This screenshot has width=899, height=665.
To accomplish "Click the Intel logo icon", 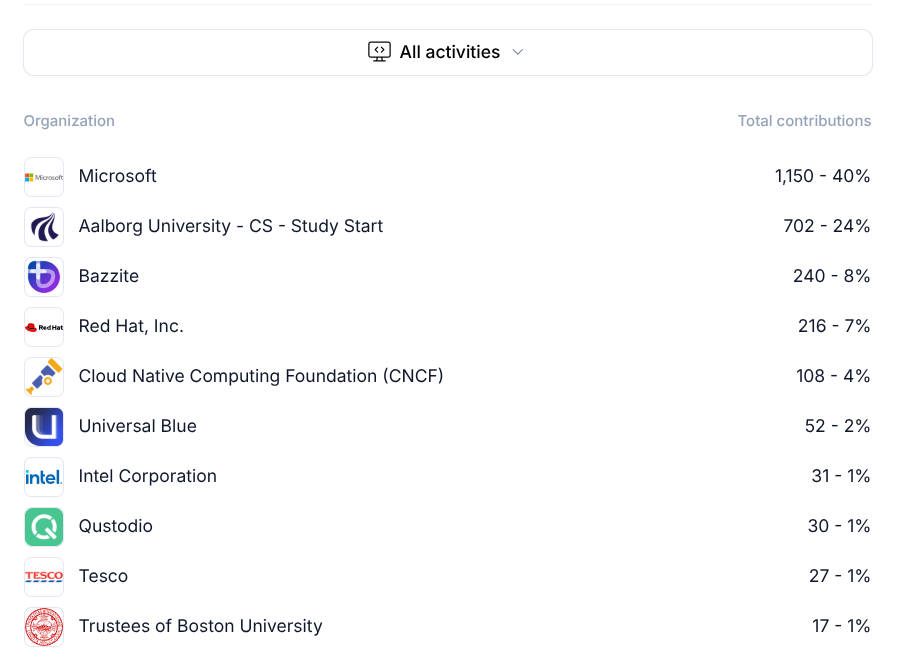I will 44,477.
